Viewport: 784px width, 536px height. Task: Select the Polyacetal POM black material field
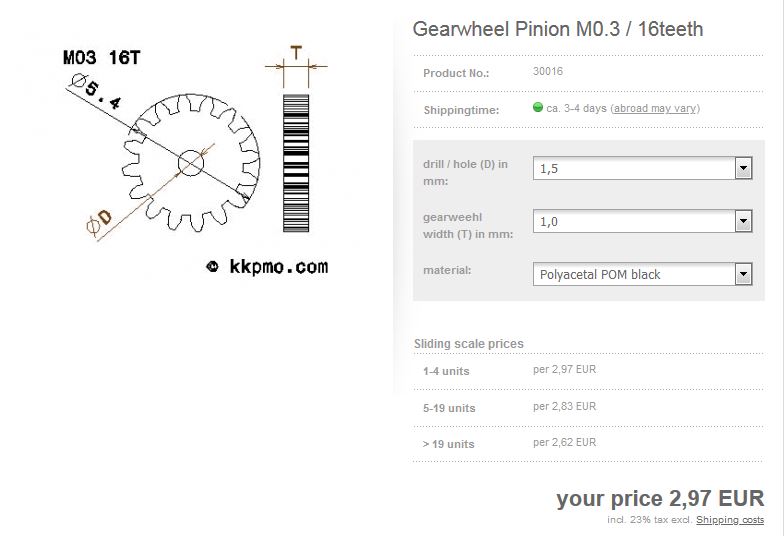pos(642,274)
